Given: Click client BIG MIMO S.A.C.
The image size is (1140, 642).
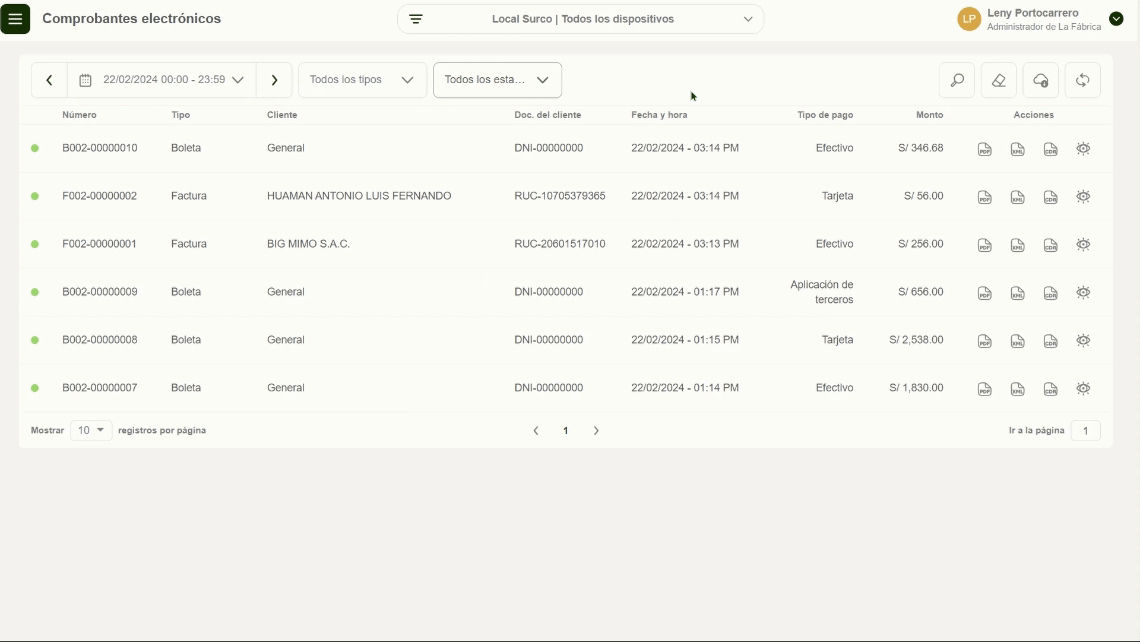Looking at the screenshot, I should (308, 244).
